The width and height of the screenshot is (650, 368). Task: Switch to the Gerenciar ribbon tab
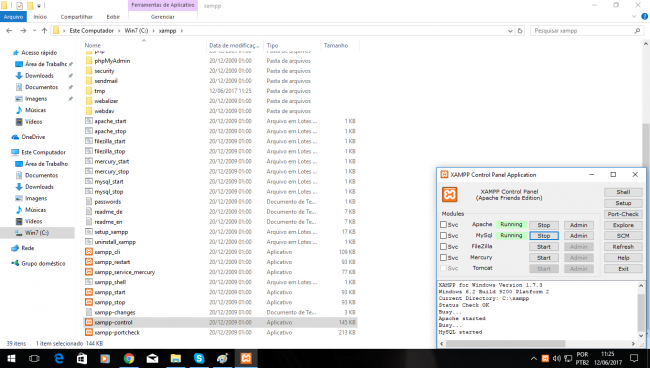tap(162, 17)
